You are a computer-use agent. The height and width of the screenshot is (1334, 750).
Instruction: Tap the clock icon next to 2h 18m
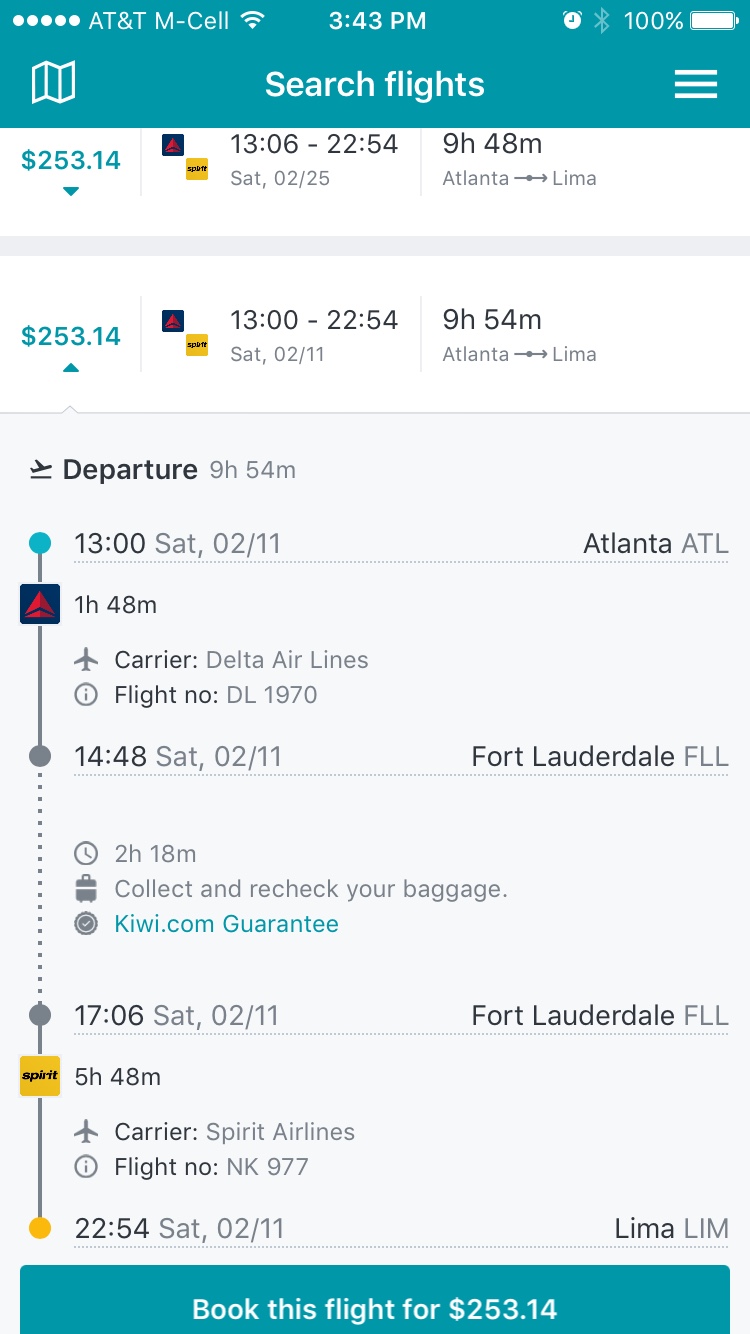pos(87,854)
